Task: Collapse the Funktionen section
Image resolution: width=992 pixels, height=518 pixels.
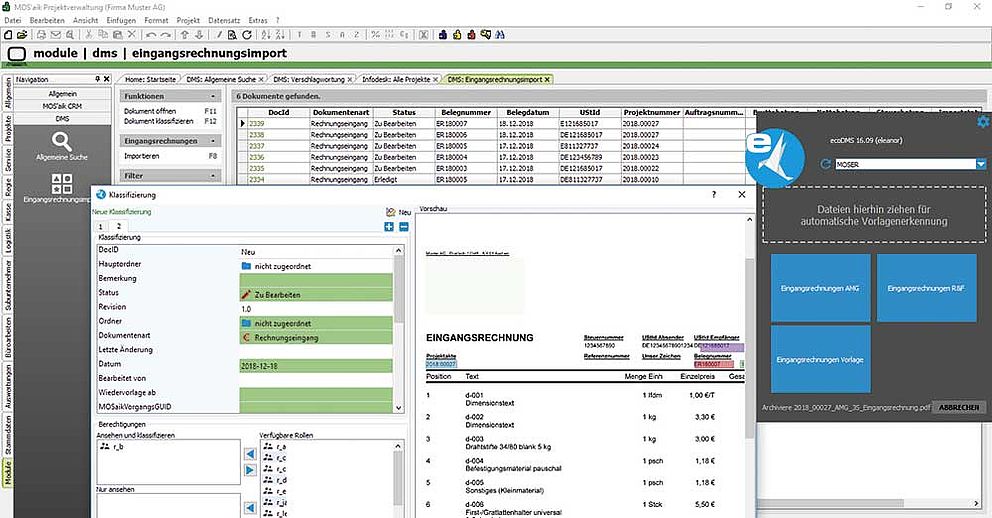Action: (x=214, y=96)
